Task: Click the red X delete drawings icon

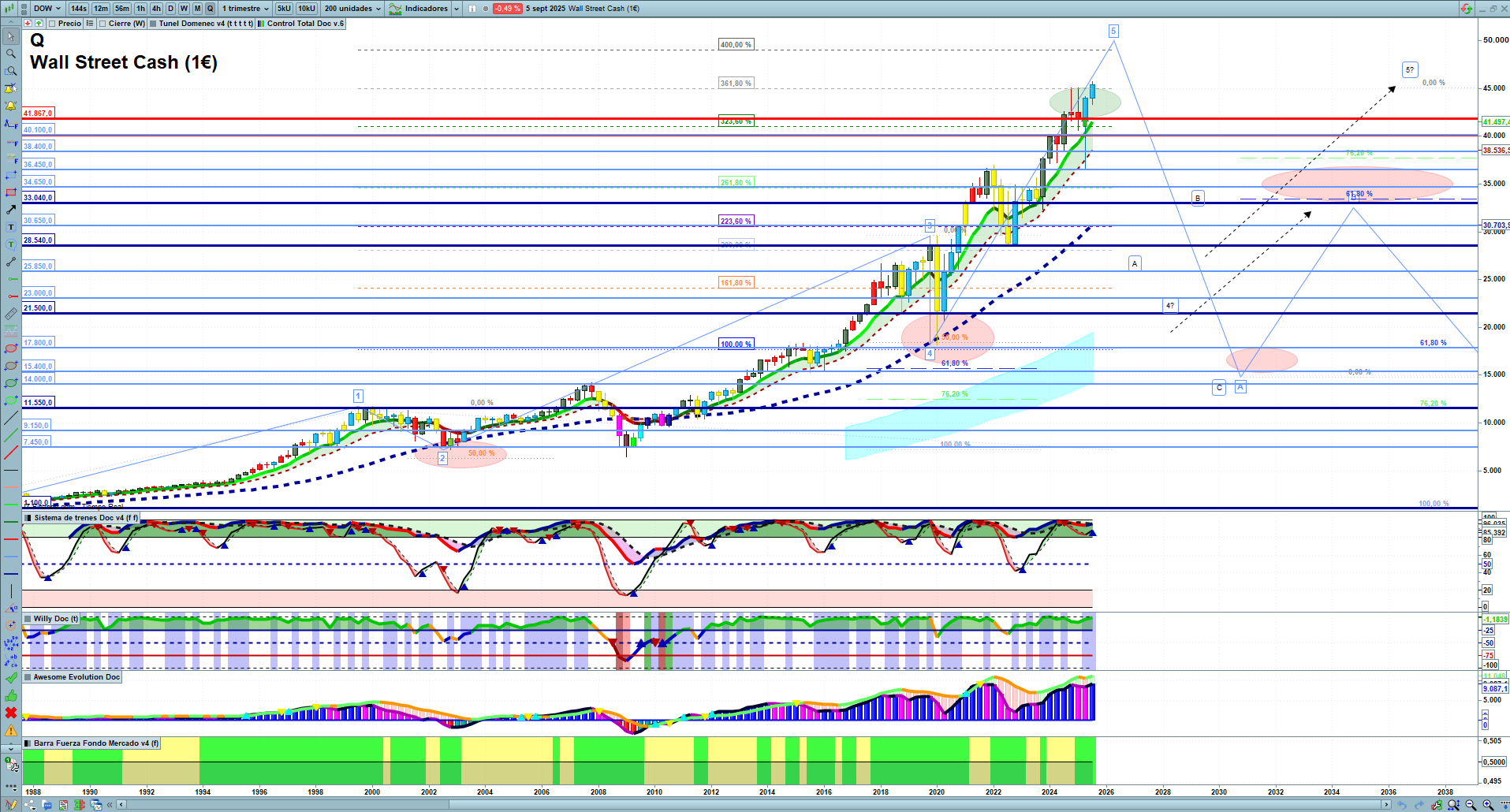Action: click(10, 713)
